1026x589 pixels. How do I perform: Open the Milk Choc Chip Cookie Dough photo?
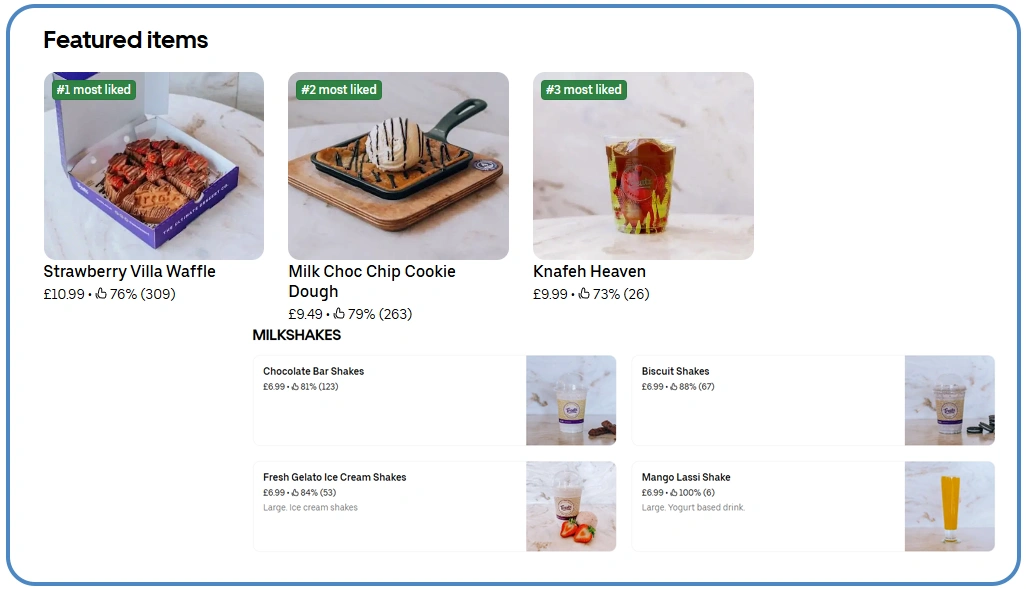tap(398, 166)
